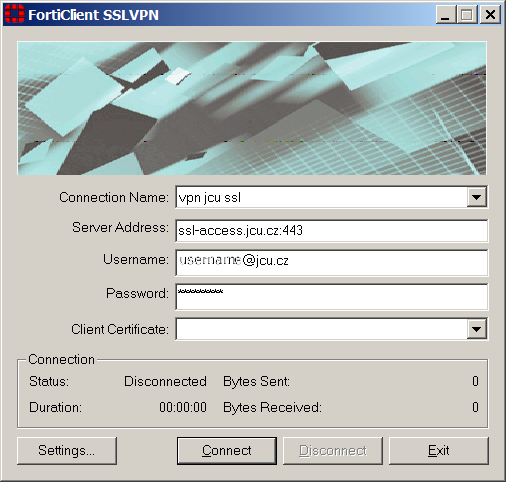
Task: Open the Settings... dialog
Action: [x=67, y=451]
